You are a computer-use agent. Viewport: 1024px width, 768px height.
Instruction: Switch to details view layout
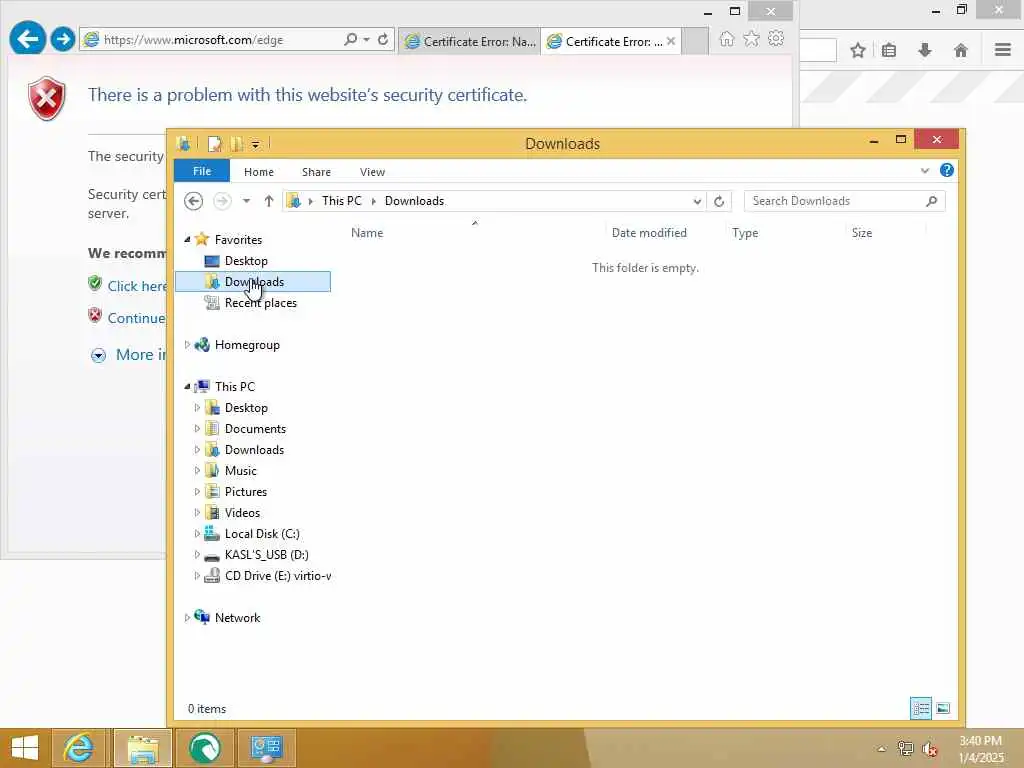pos(921,708)
